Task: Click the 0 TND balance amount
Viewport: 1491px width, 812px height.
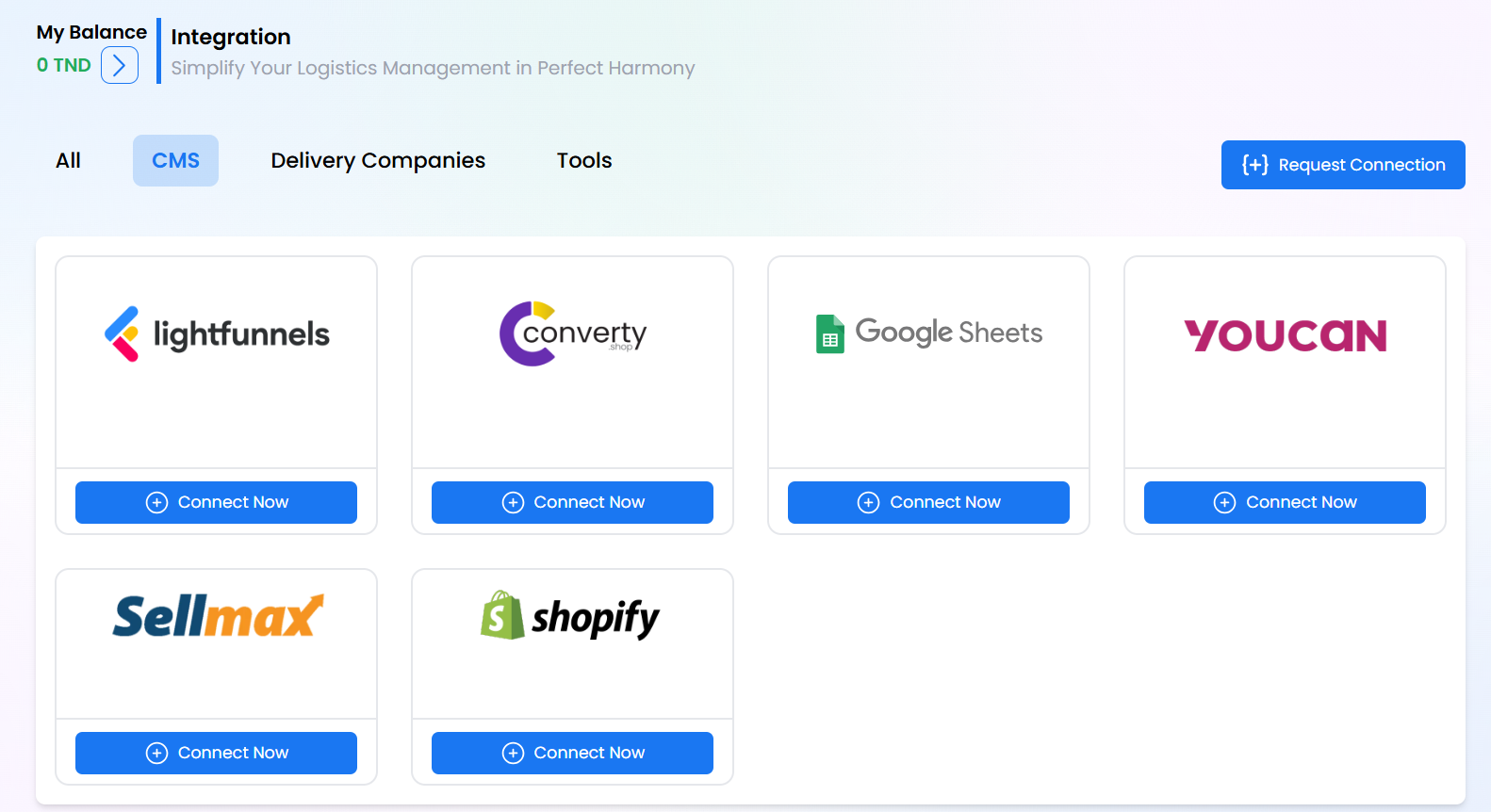Action: (64, 65)
